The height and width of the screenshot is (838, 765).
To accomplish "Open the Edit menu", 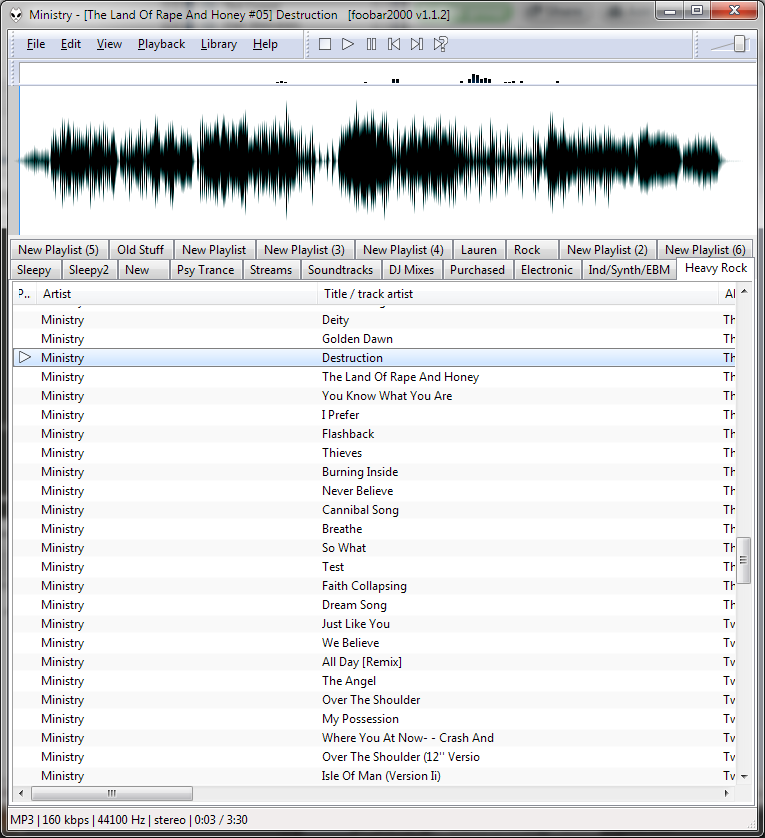I will 71,44.
